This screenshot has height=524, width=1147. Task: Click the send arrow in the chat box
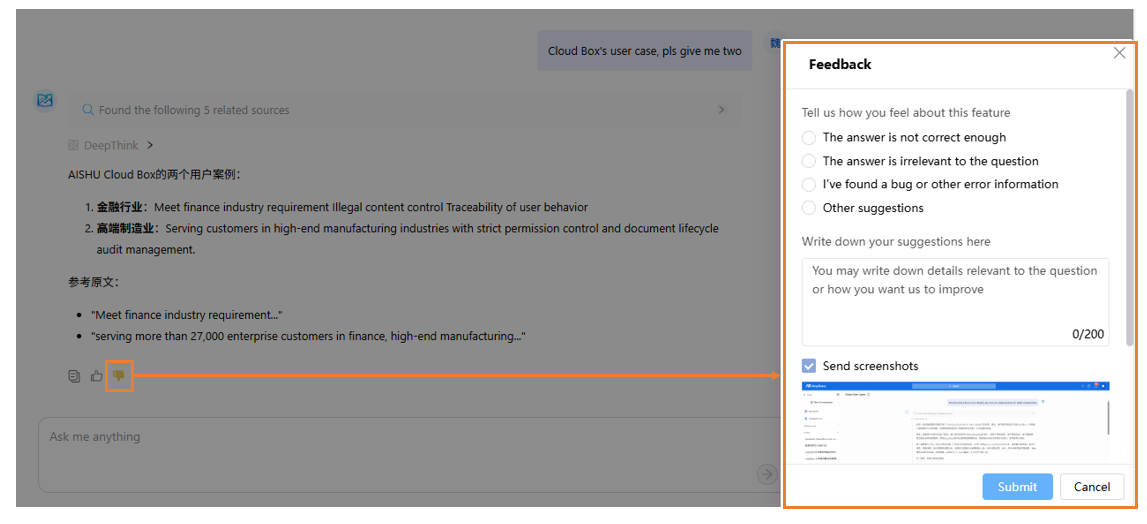[766, 474]
